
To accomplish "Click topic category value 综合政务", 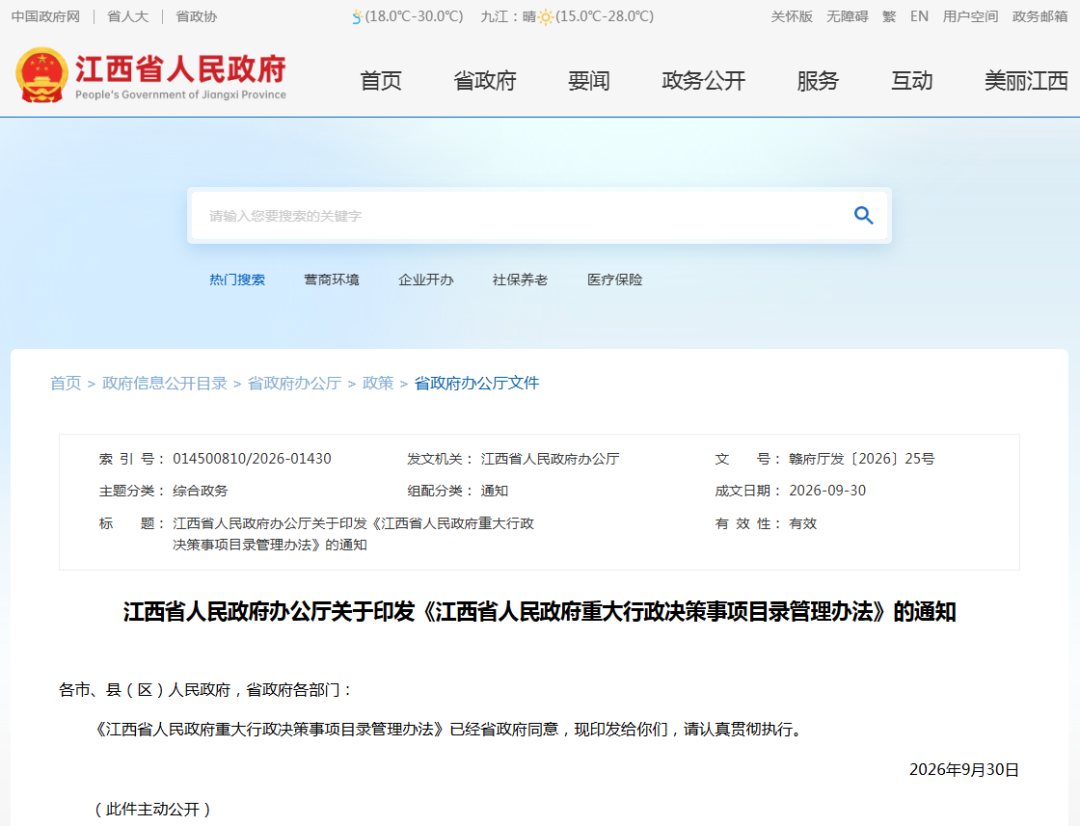I will pos(200,491).
